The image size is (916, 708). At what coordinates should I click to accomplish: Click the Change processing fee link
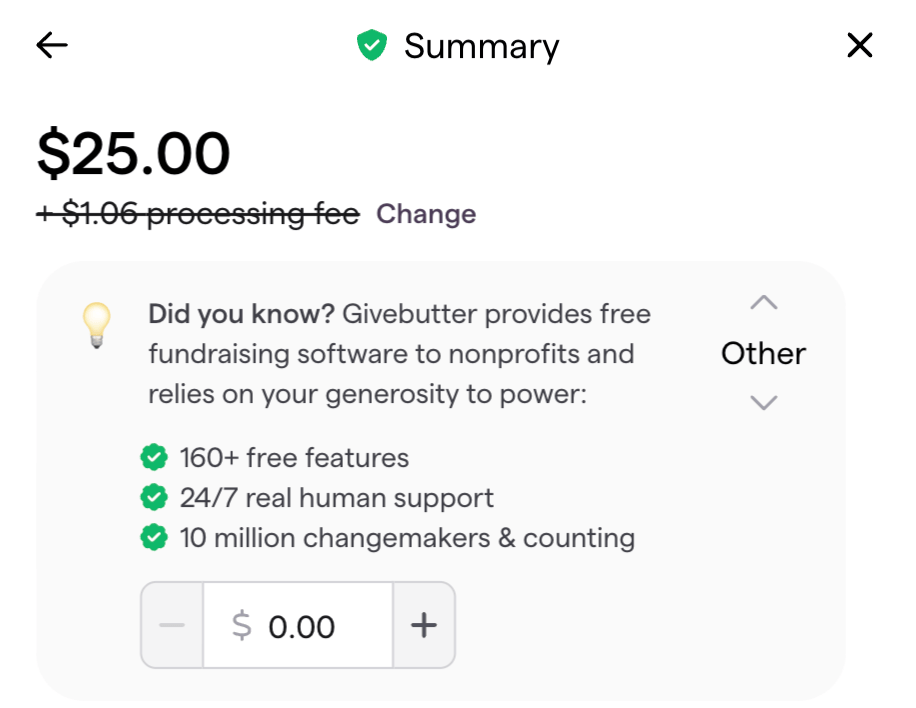(x=426, y=214)
